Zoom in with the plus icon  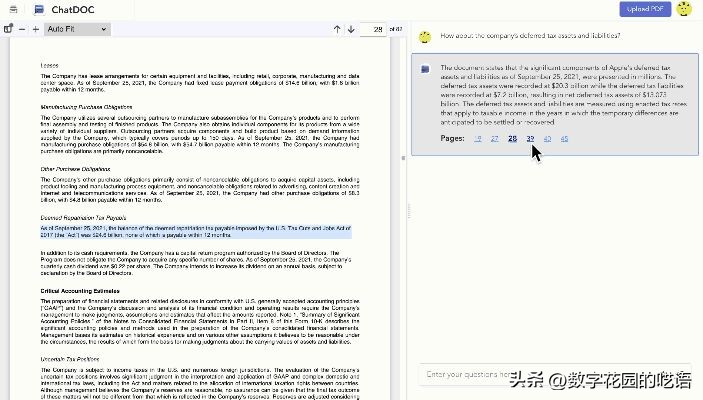pos(36,29)
